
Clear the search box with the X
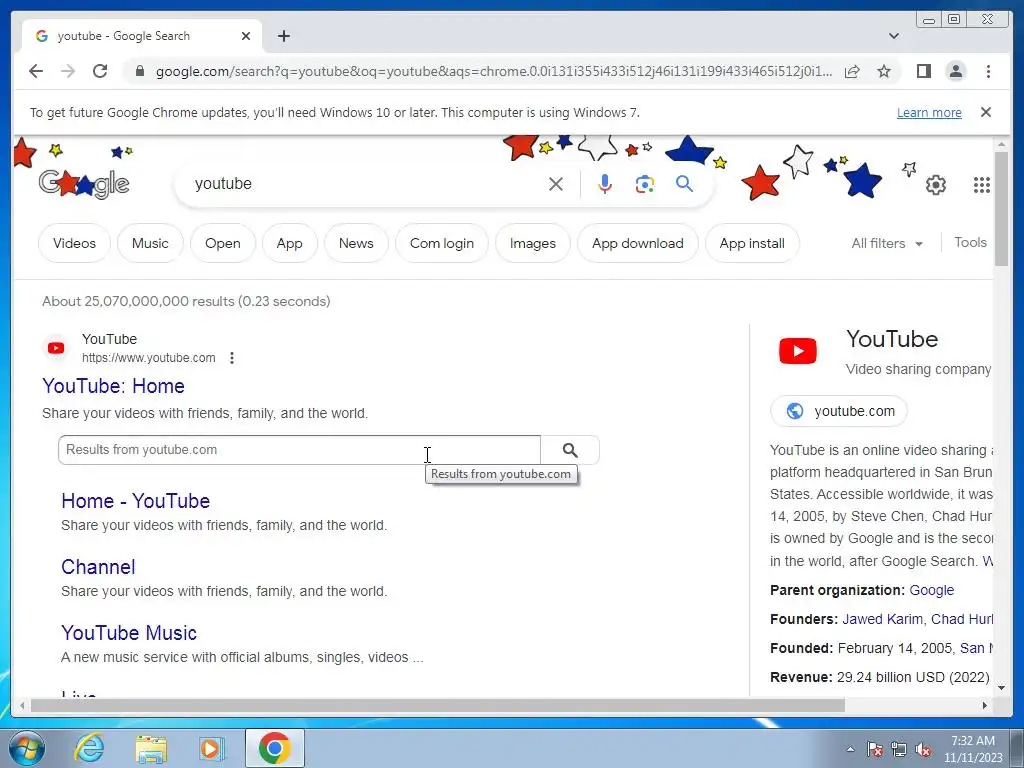point(556,184)
